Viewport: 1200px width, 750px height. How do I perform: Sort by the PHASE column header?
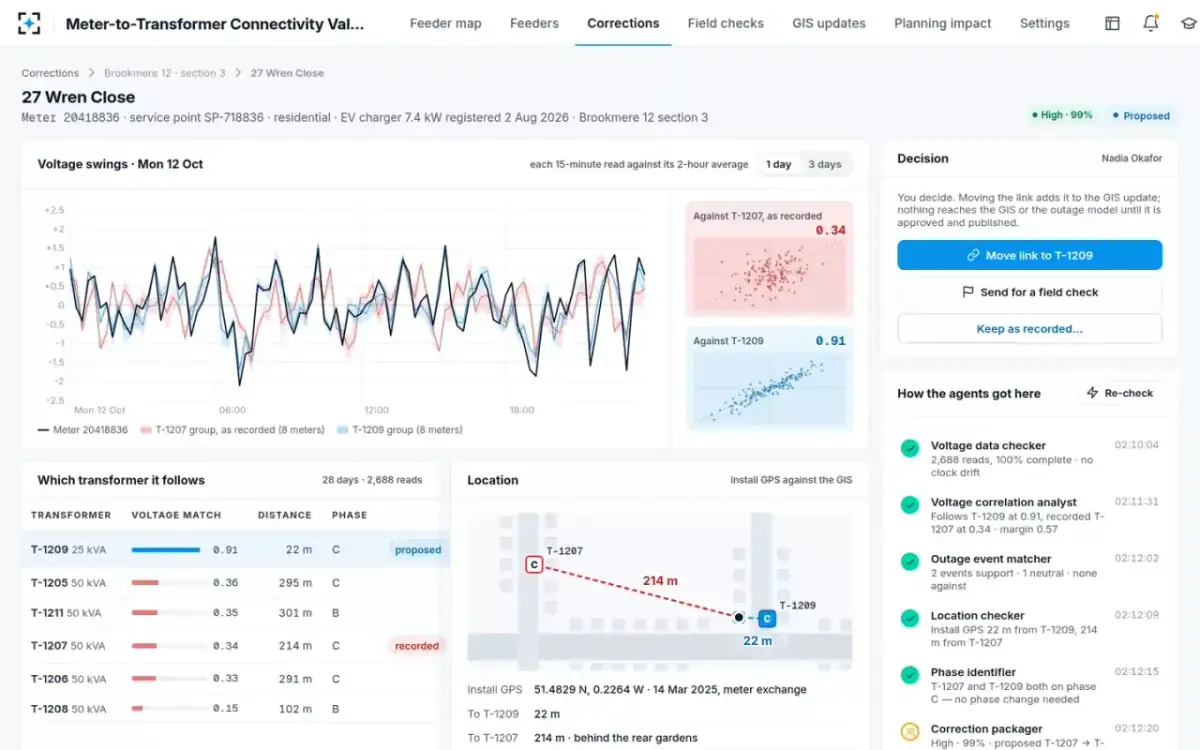point(349,515)
